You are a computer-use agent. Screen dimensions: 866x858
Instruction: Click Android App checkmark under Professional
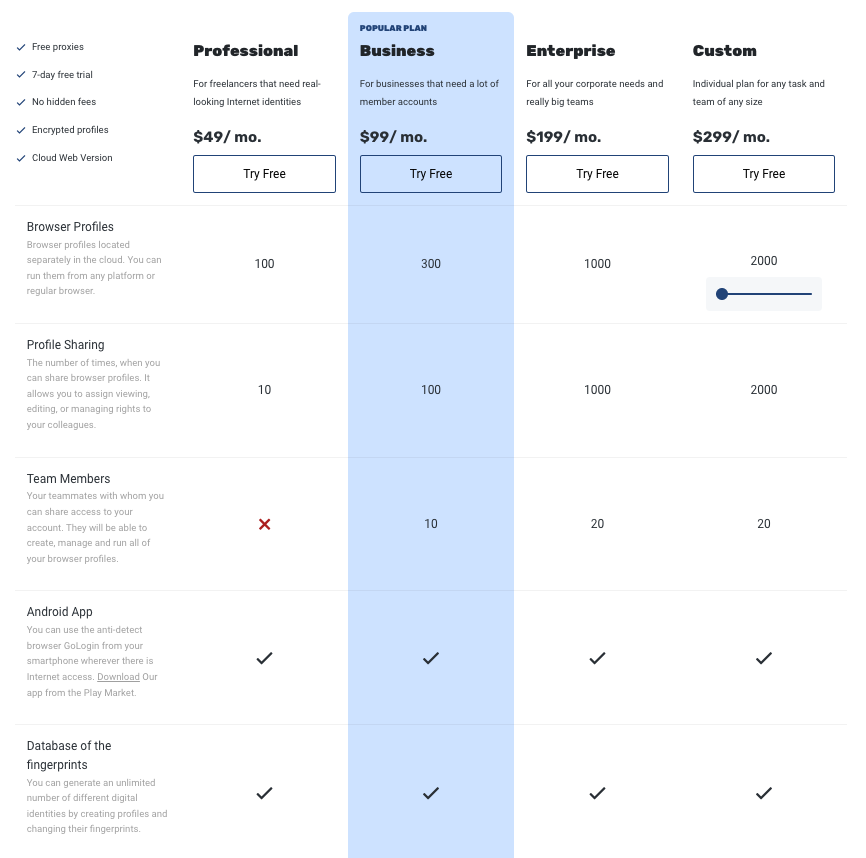pyautogui.click(x=264, y=658)
